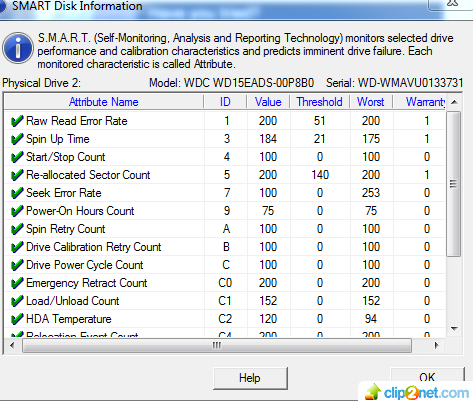Click green checkmark beside Drive Power Cycle Count
473x403 pixels.
[17, 265]
